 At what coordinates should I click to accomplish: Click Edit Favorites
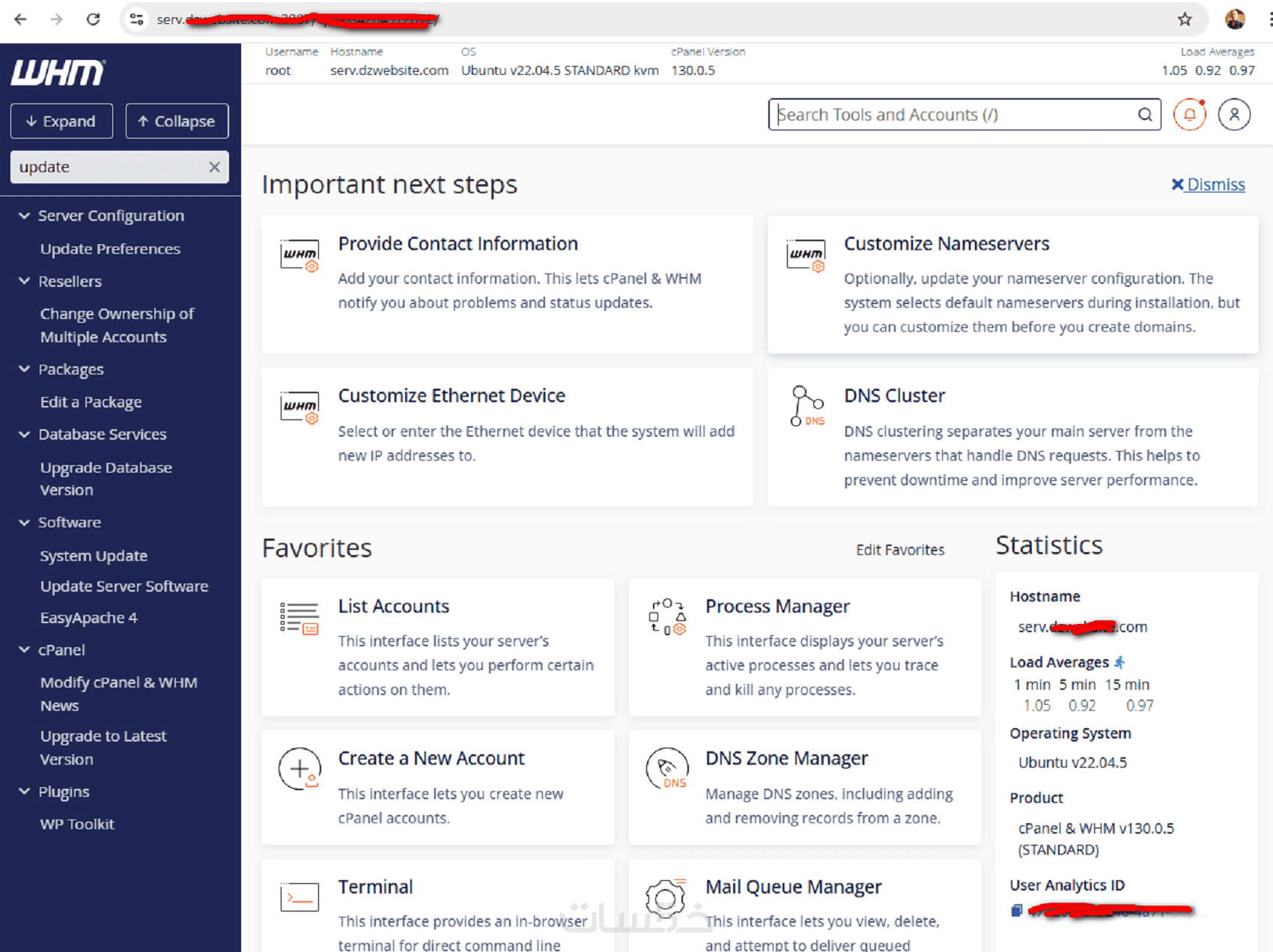coord(900,550)
